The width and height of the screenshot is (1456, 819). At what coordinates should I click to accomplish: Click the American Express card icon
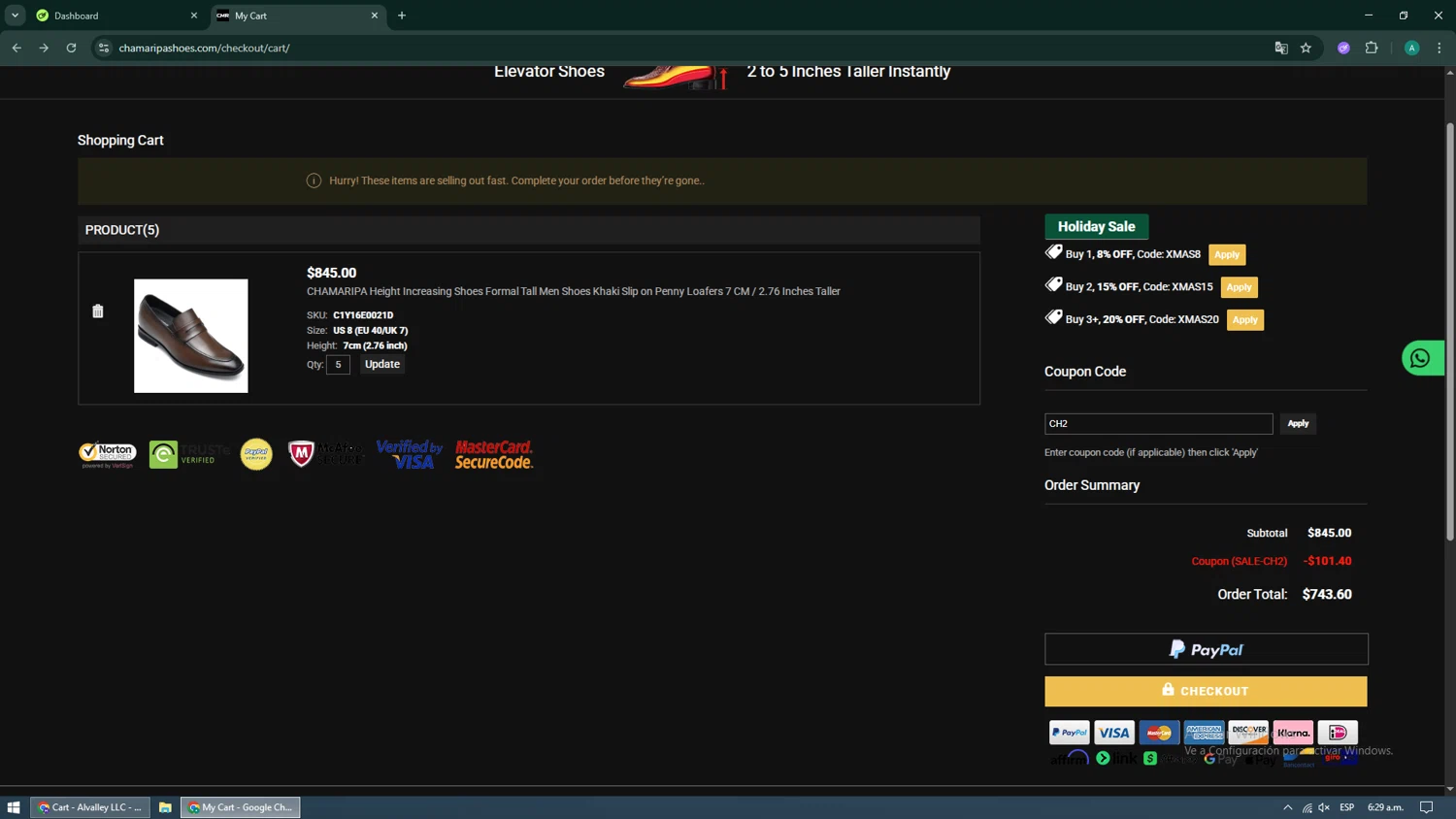[x=1204, y=733]
